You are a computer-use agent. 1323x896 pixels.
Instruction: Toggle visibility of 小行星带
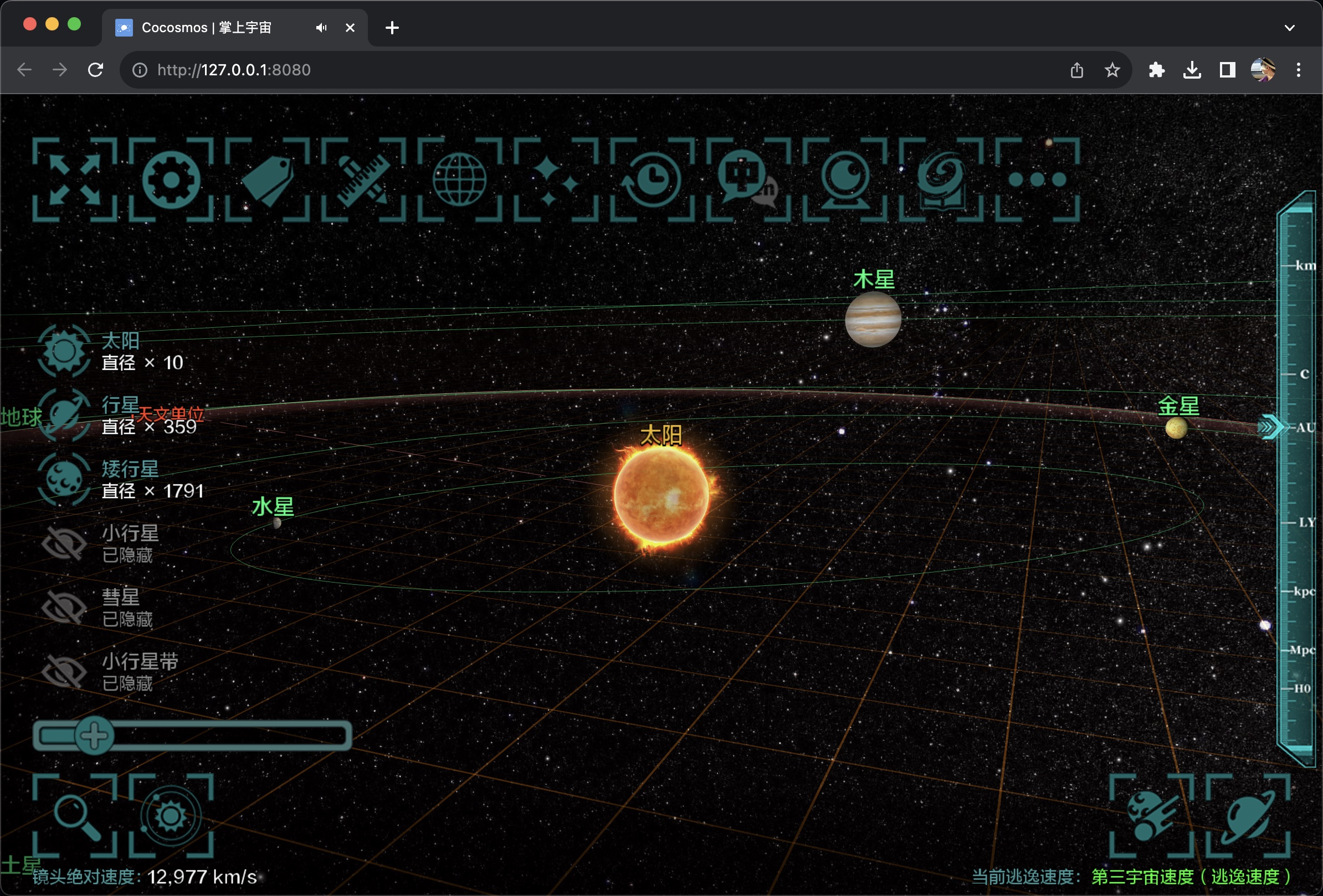point(64,671)
